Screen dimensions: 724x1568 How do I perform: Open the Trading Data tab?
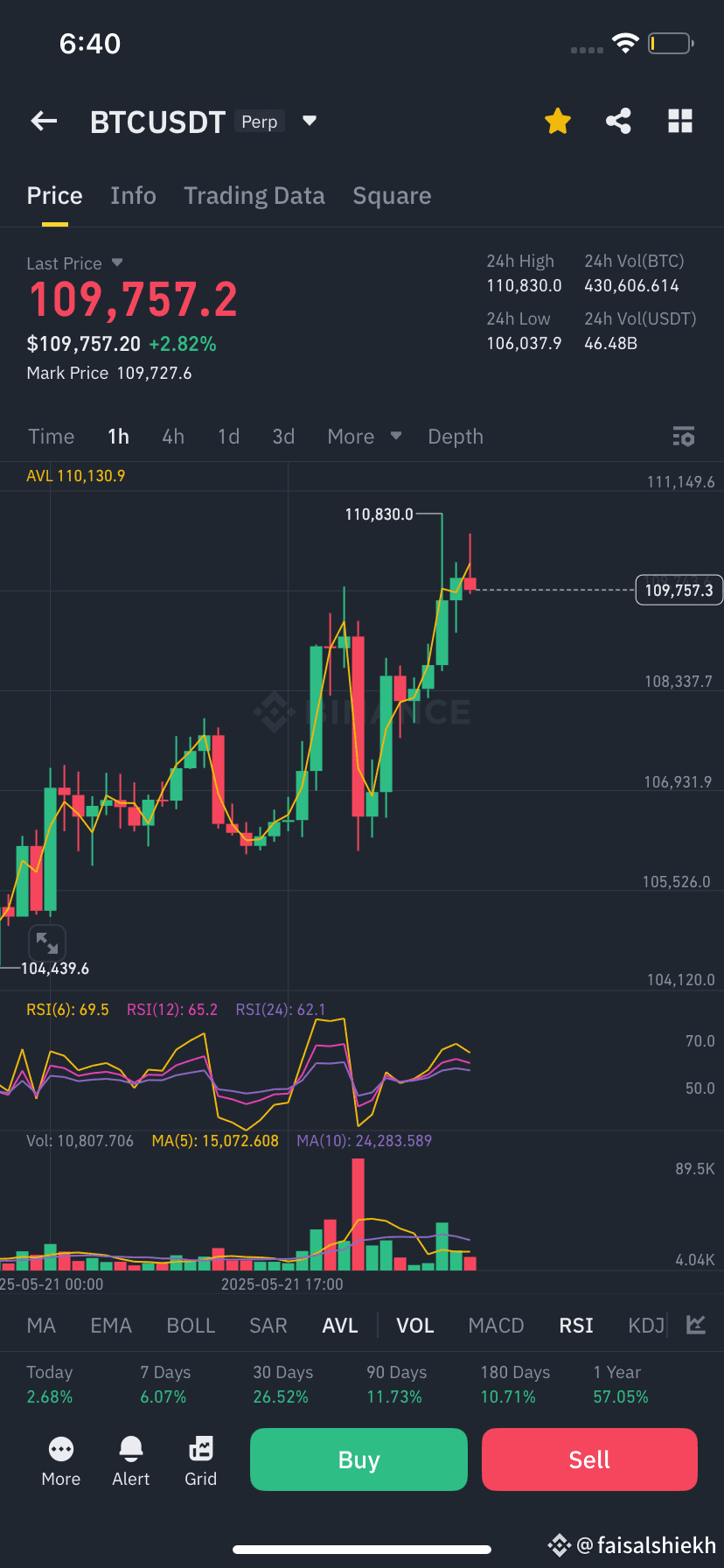tap(254, 196)
